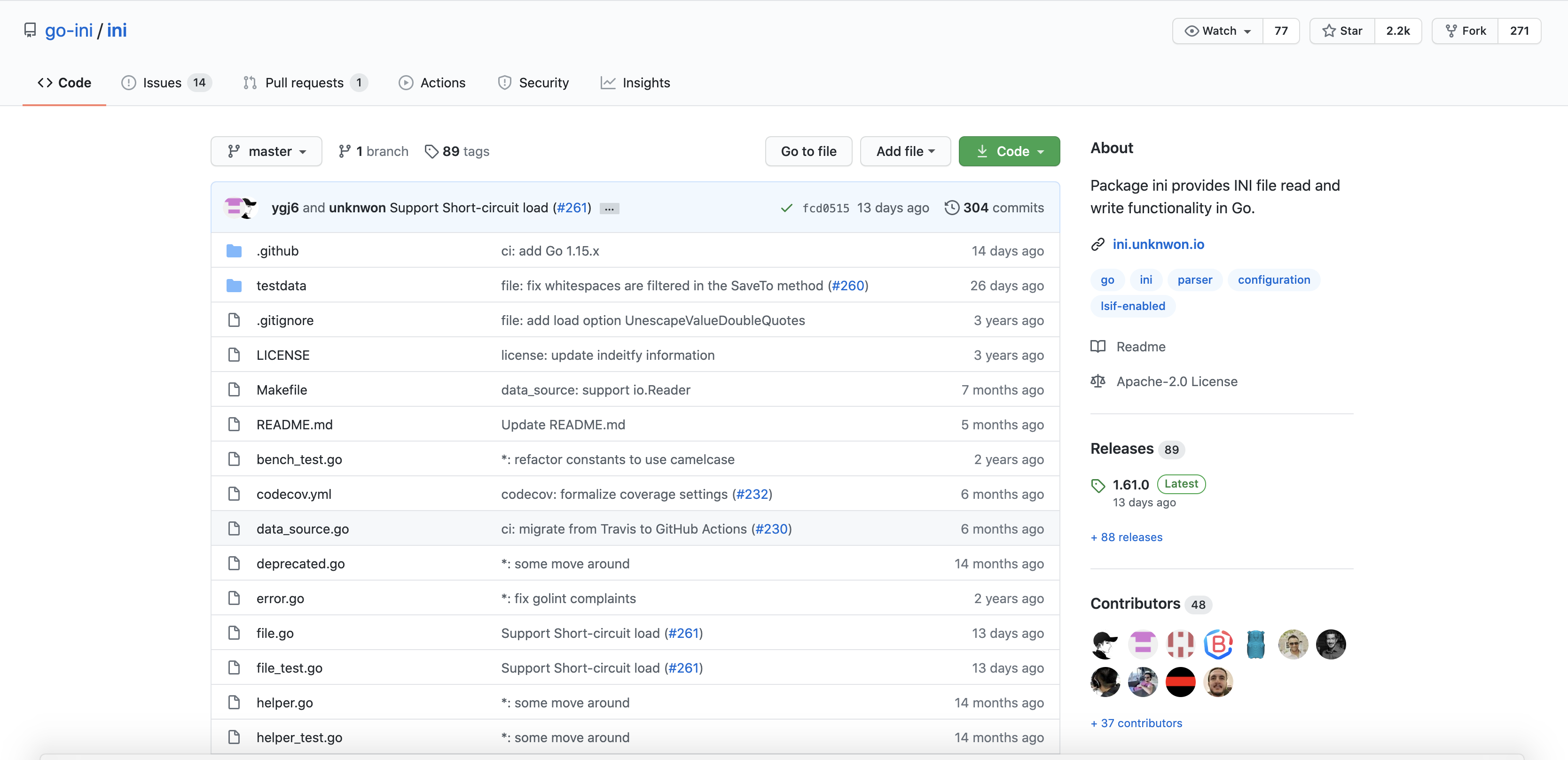Click the file icon for .gitignore
The height and width of the screenshot is (760, 1568).
pyautogui.click(x=235, y=320)
